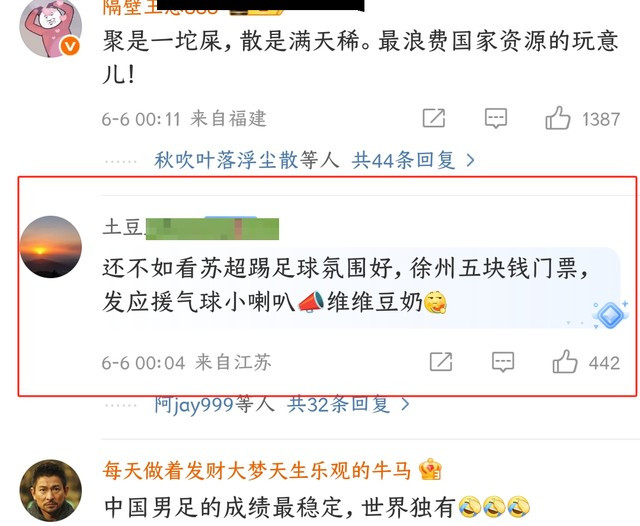640x526 pixels.
Task: Open the pink cartoon avatar
Action: [51, 26]
